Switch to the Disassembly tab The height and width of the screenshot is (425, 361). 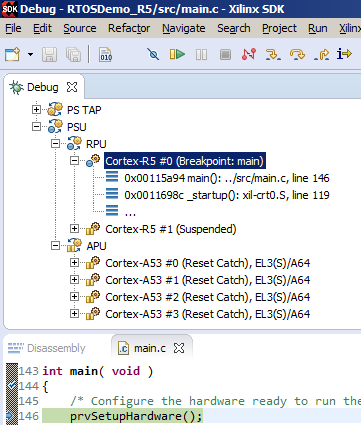(47, 348)
